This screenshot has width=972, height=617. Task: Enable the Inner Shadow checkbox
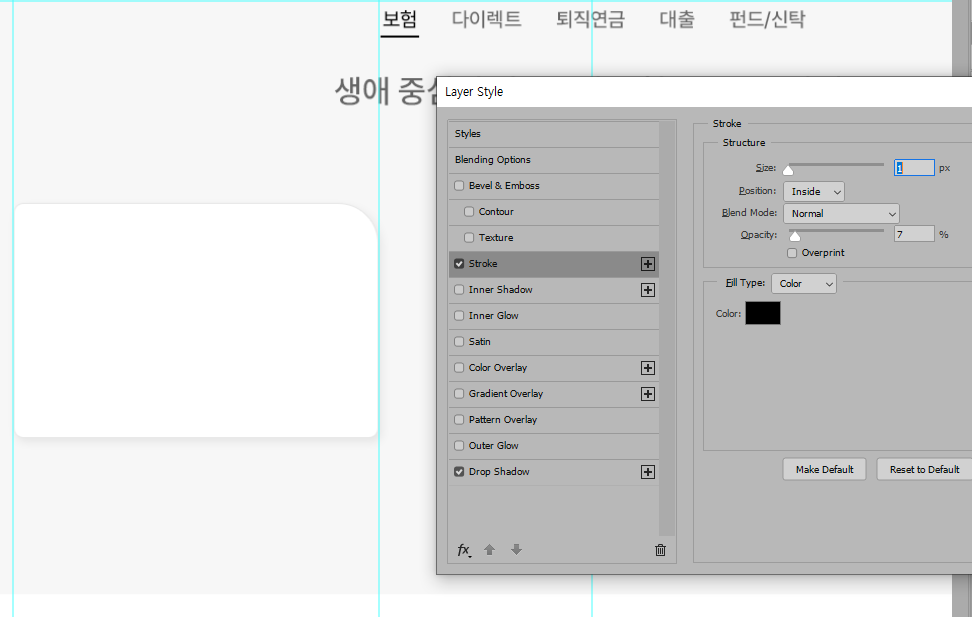click(x=459, y=290)
